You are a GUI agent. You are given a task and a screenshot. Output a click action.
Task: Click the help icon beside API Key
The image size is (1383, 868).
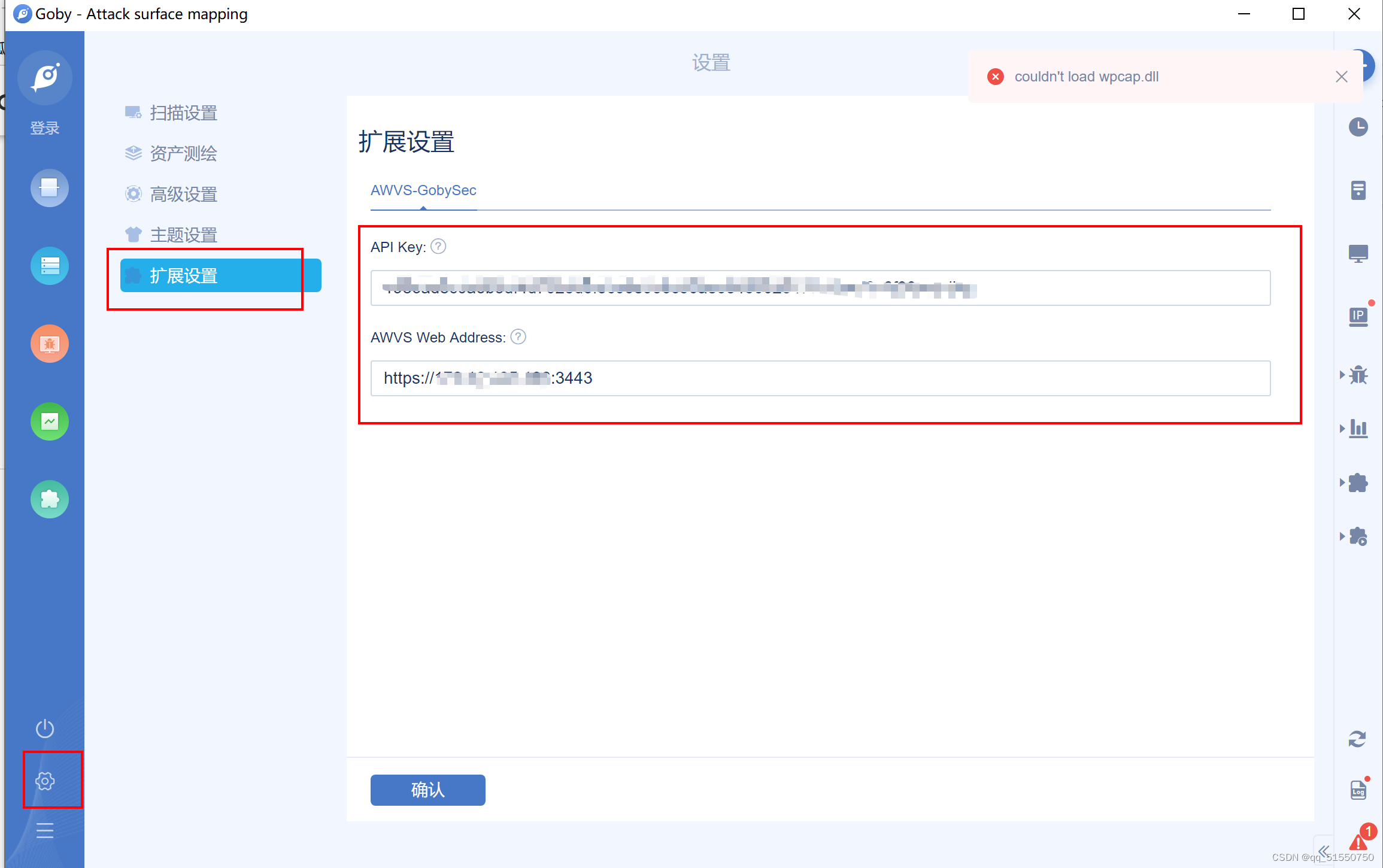click(x=438, y=247)
